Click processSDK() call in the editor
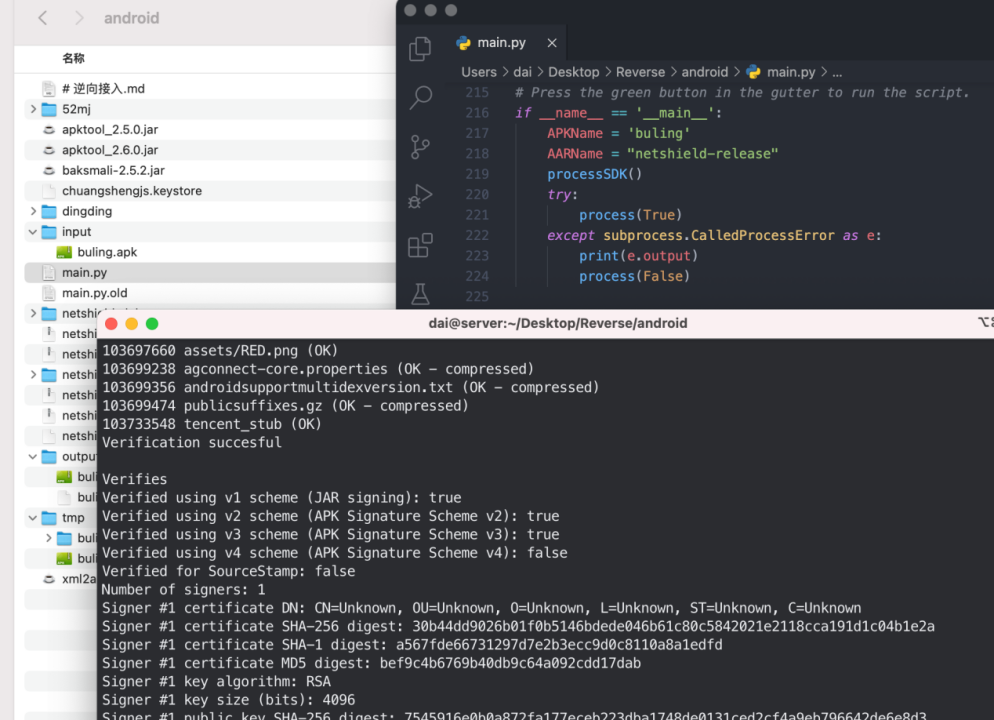This screenshot has height=720, width=994. [595, 174]
